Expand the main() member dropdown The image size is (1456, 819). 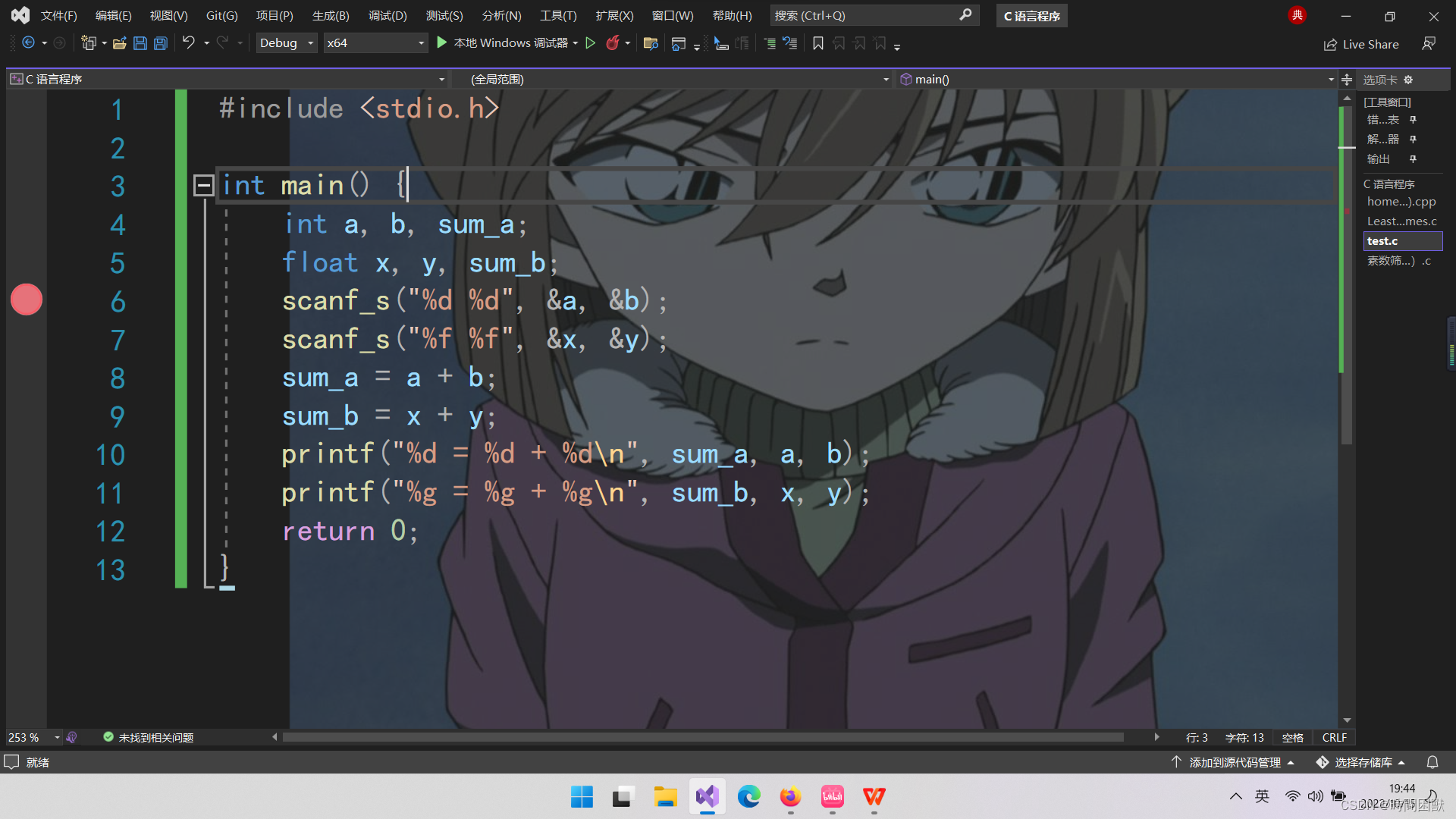[1330, 79]
